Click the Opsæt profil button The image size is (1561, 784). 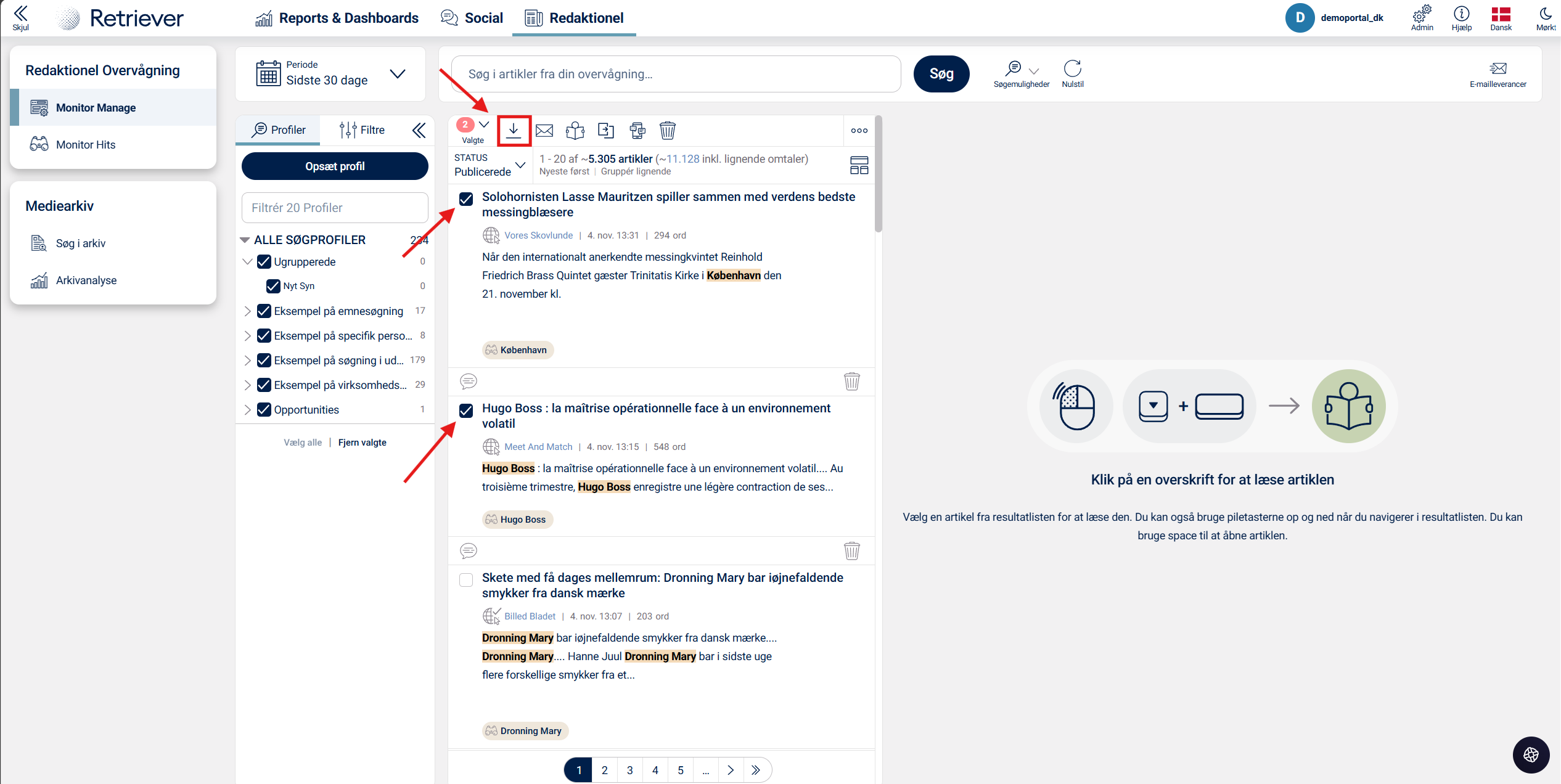tap(335, 166)
